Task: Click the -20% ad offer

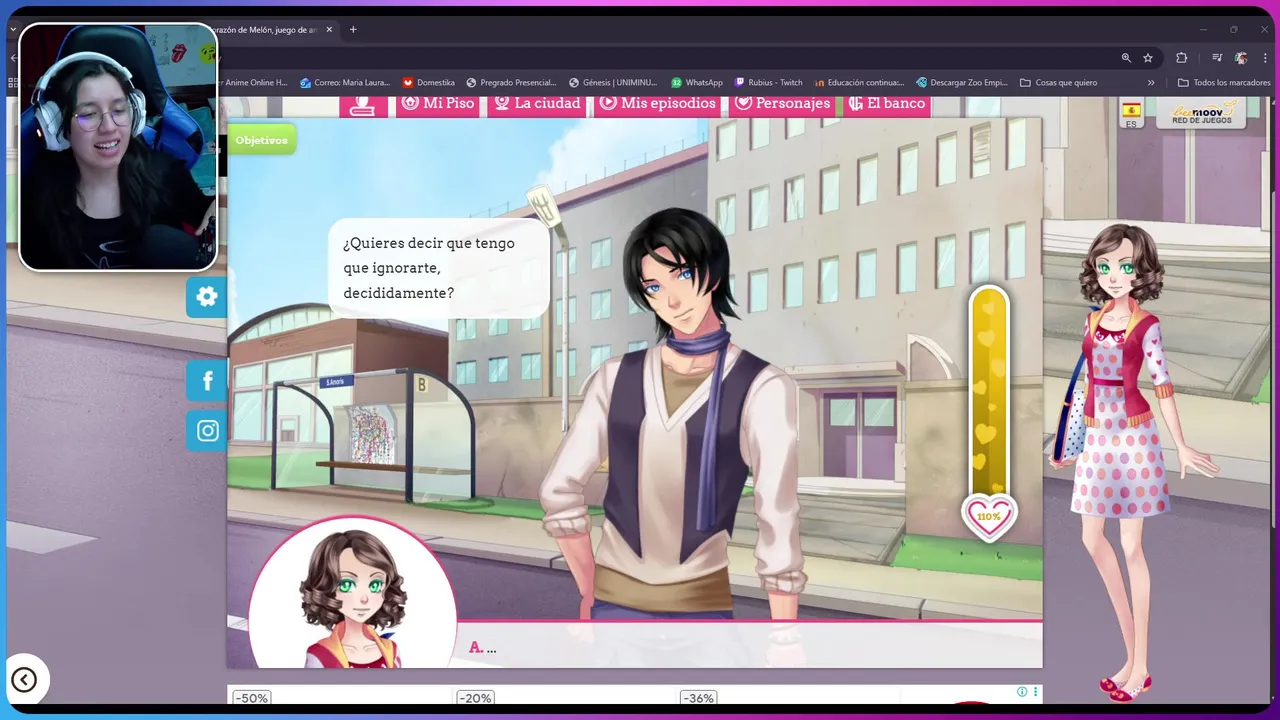Action: click(475, 698)
